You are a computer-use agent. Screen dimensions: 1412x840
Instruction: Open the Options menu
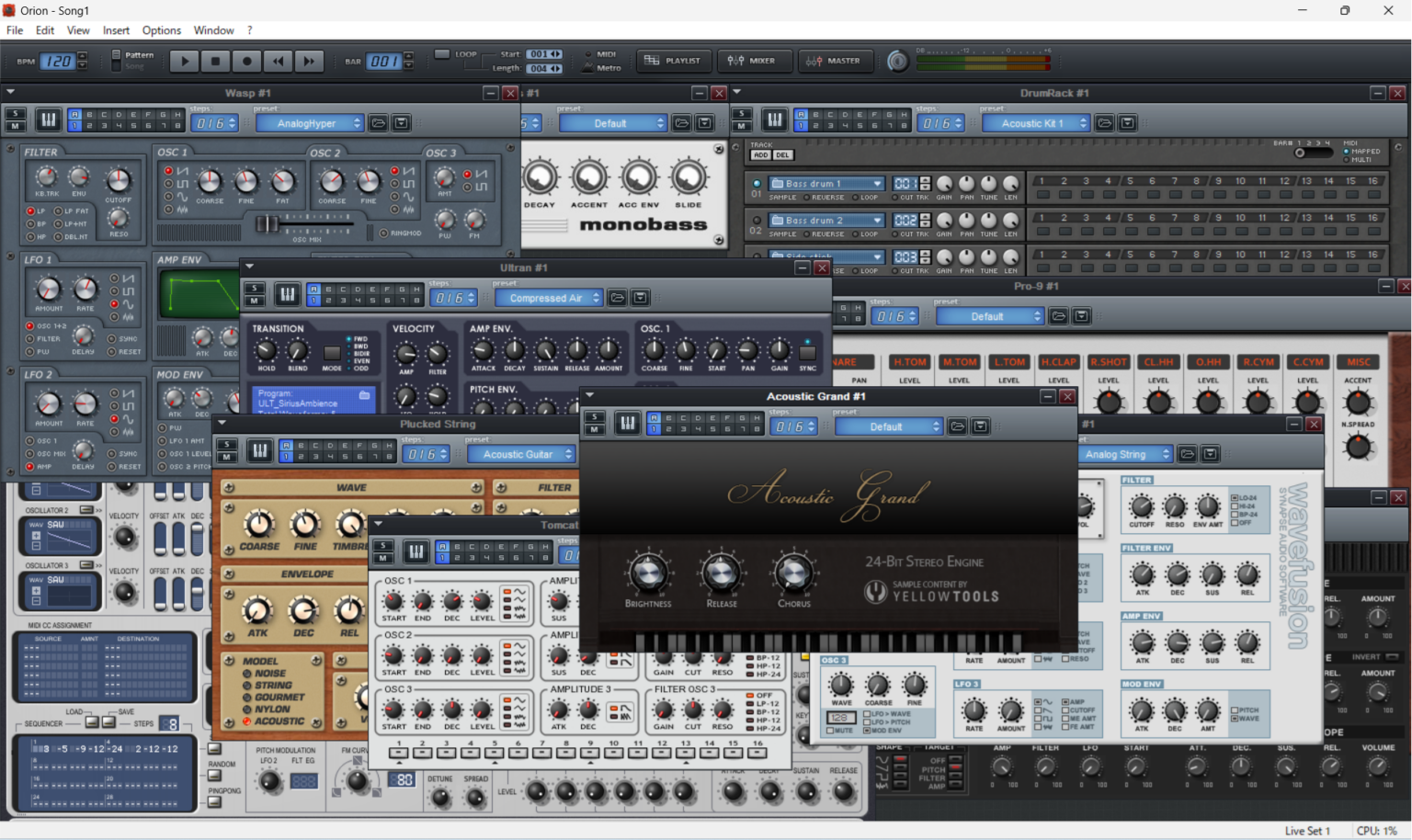tap(162, 30)
